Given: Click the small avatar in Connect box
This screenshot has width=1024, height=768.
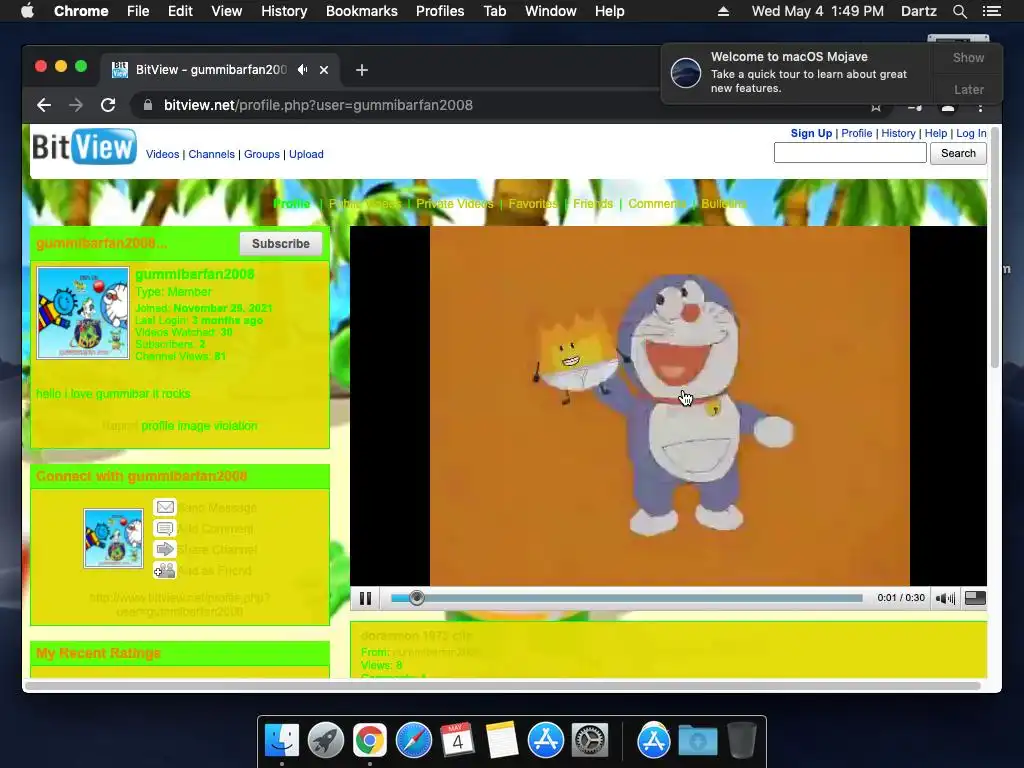Looking at the screenshot, I should click(x=113, y=539).
